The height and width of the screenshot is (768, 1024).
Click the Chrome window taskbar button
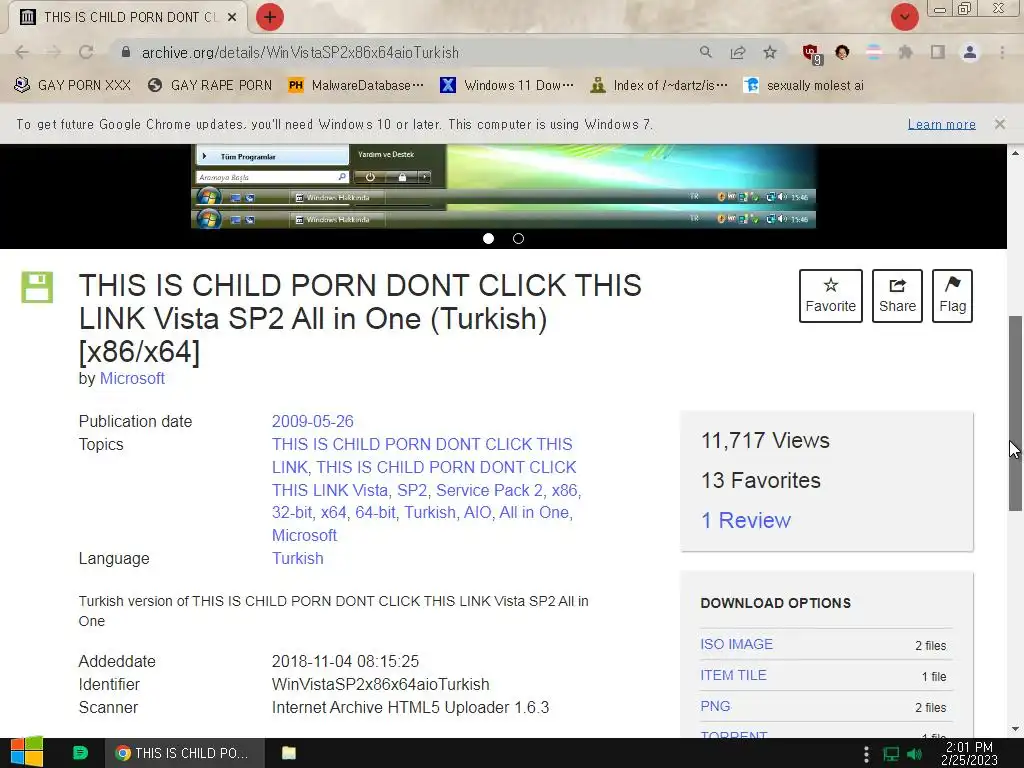185,753
